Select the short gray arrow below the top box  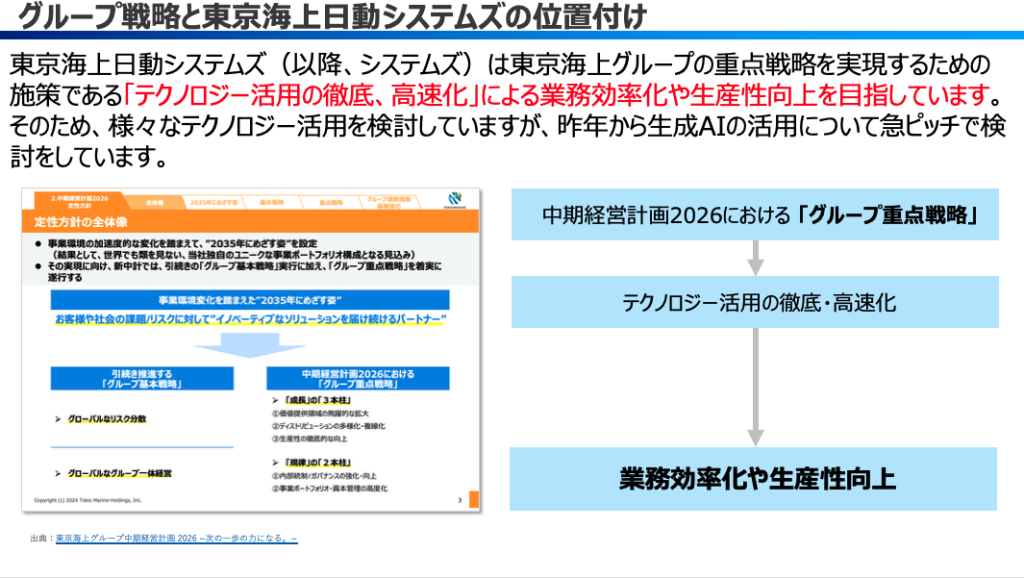[x=755, y=257]
